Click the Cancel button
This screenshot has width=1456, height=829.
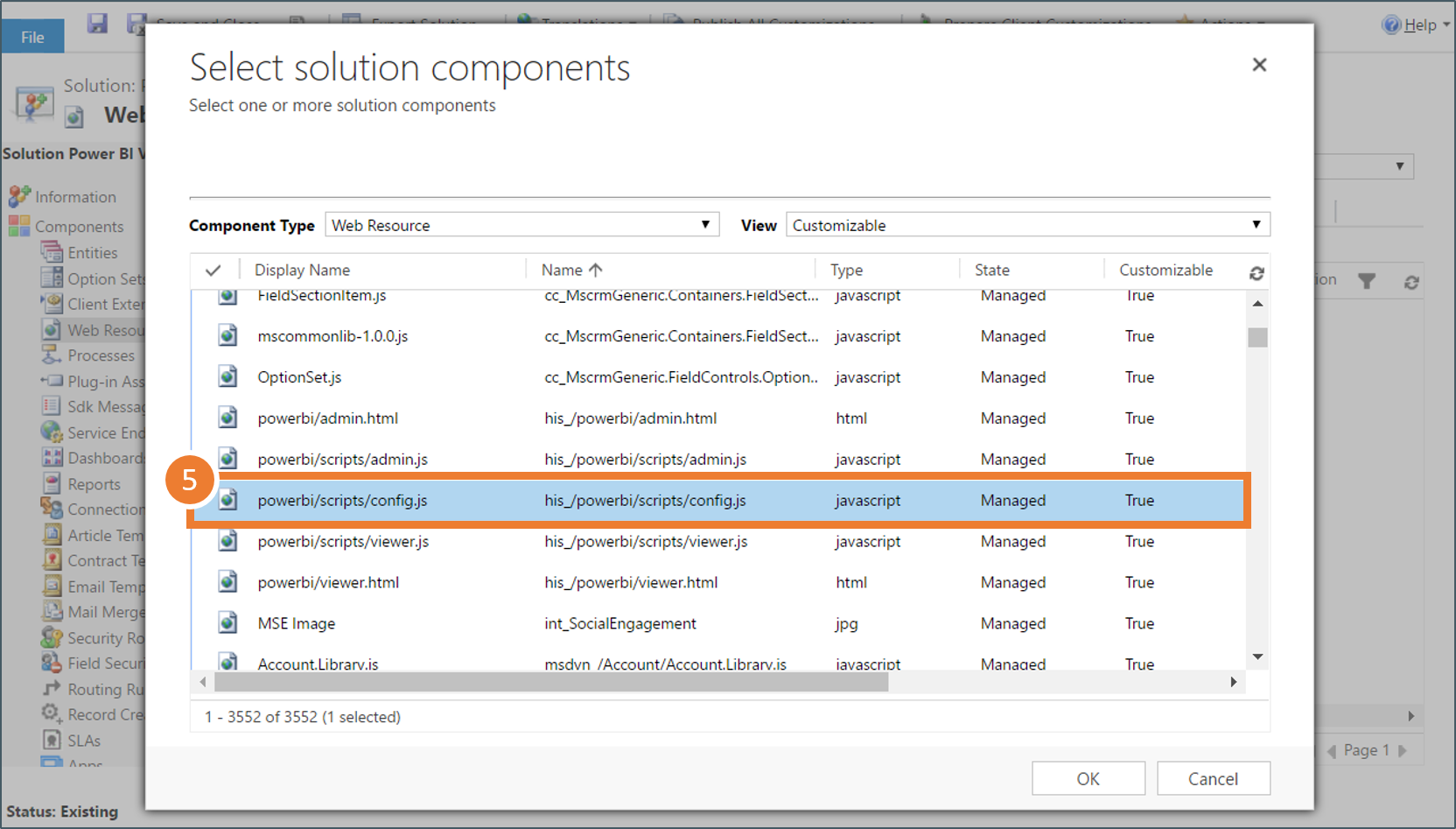(x=1214, y=778)
